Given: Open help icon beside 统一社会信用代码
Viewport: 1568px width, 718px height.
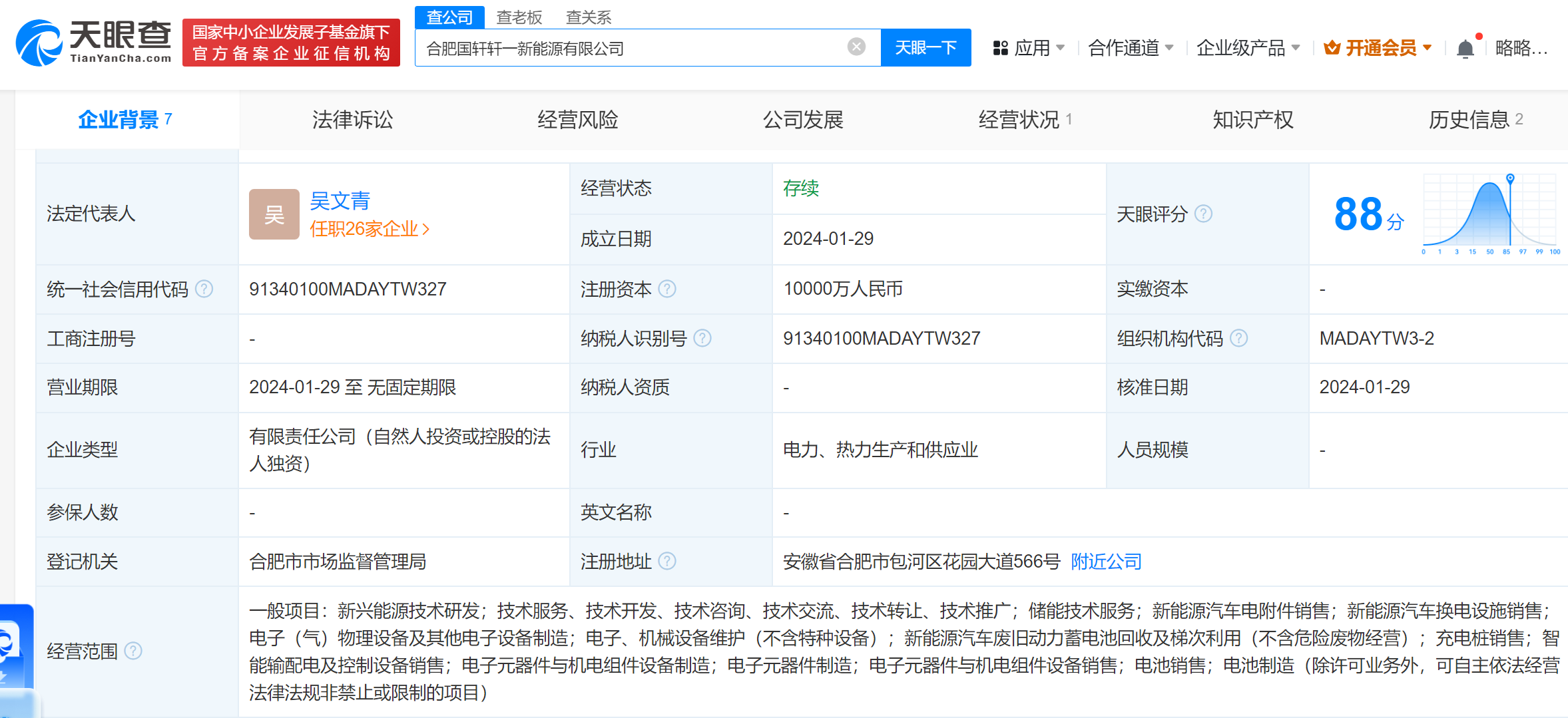Looking at the screenshot, I should 204,289.
